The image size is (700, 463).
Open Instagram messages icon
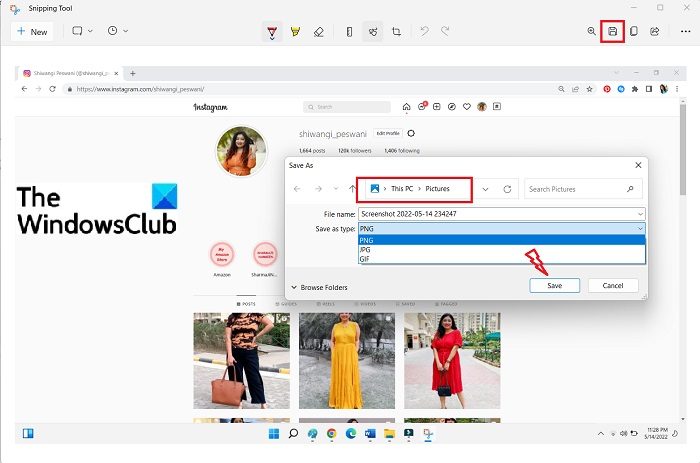422,106
